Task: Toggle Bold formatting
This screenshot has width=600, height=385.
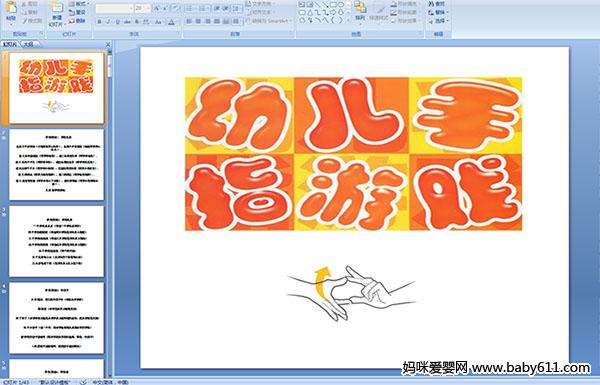Action: (x=99, y=22)
